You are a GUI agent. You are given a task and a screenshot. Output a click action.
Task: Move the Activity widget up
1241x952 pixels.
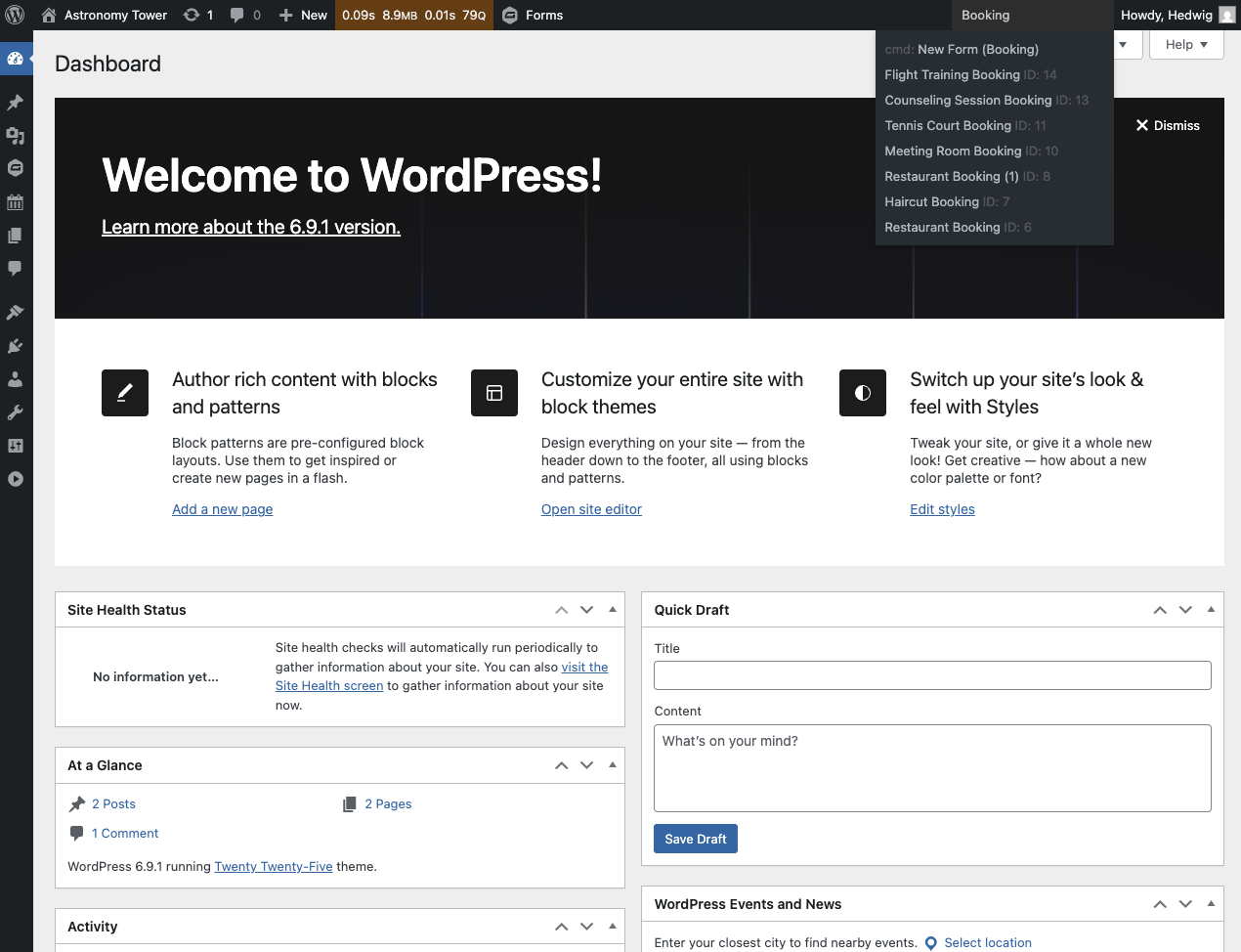click(x=561, y=927)
